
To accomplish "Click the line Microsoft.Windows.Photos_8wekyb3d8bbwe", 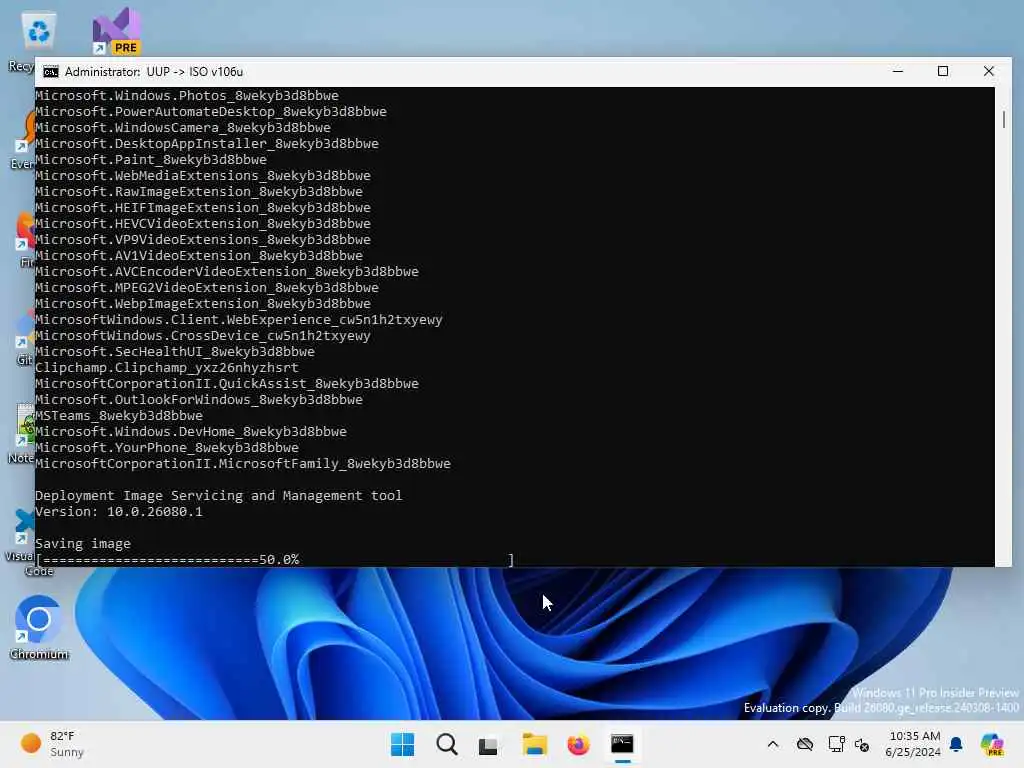I will 187,96.
